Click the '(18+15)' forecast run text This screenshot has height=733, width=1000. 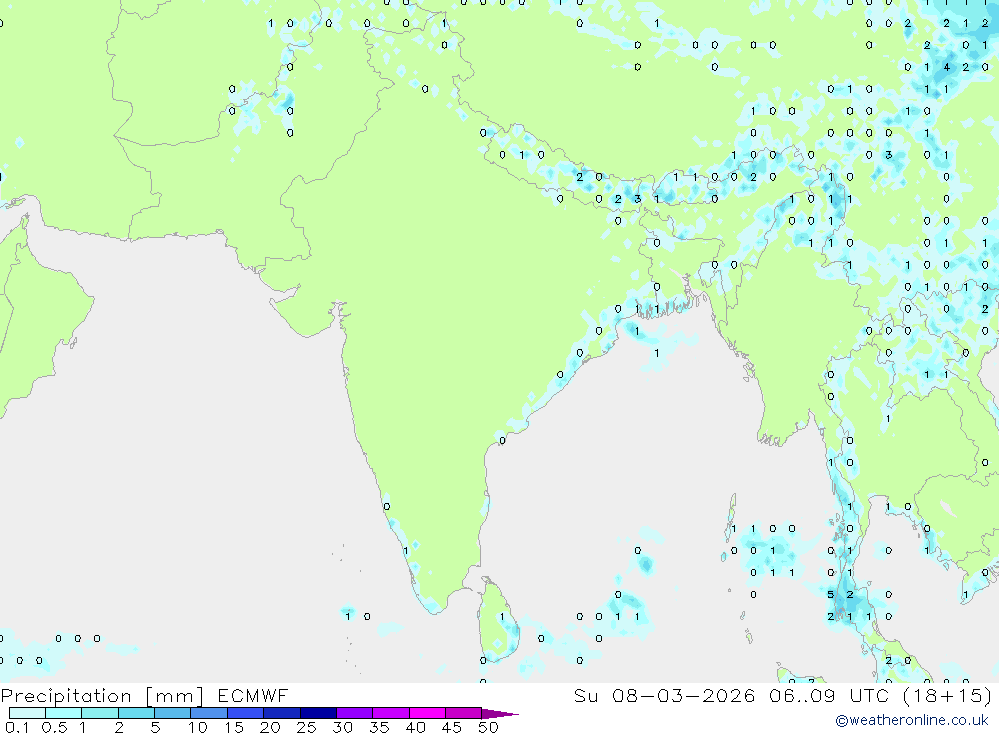pos(947,695)
